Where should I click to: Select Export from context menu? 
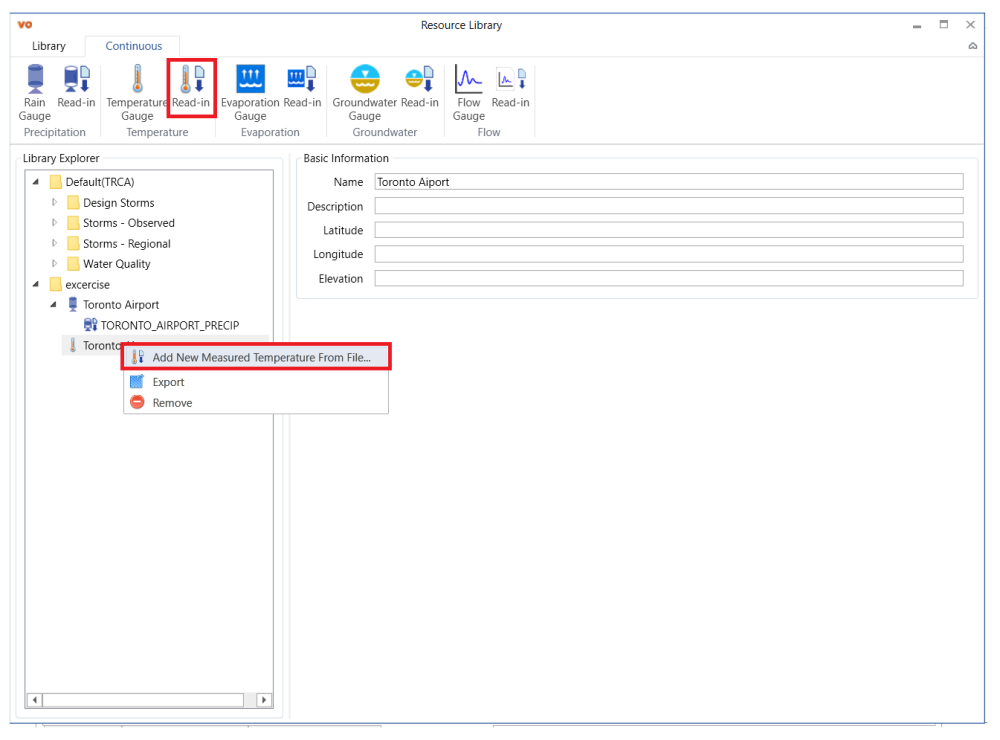(256, 382)
